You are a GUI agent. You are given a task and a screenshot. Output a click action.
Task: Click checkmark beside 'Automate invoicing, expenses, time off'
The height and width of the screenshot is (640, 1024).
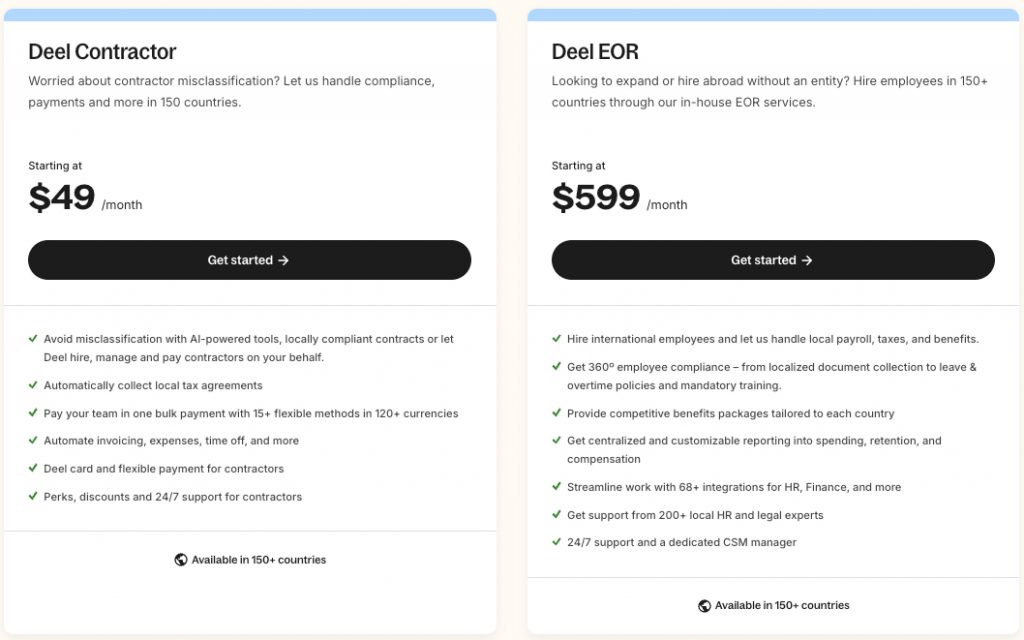[34, 440]
